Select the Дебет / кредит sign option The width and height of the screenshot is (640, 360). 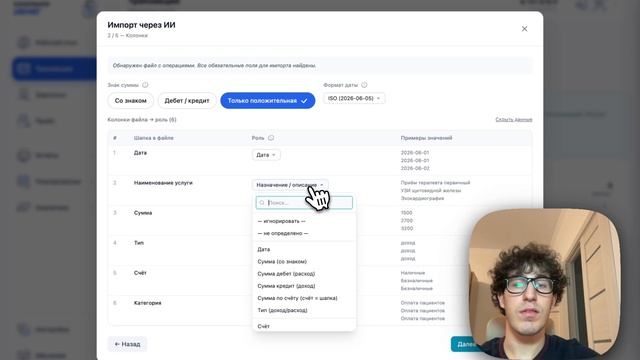point(187,101)
